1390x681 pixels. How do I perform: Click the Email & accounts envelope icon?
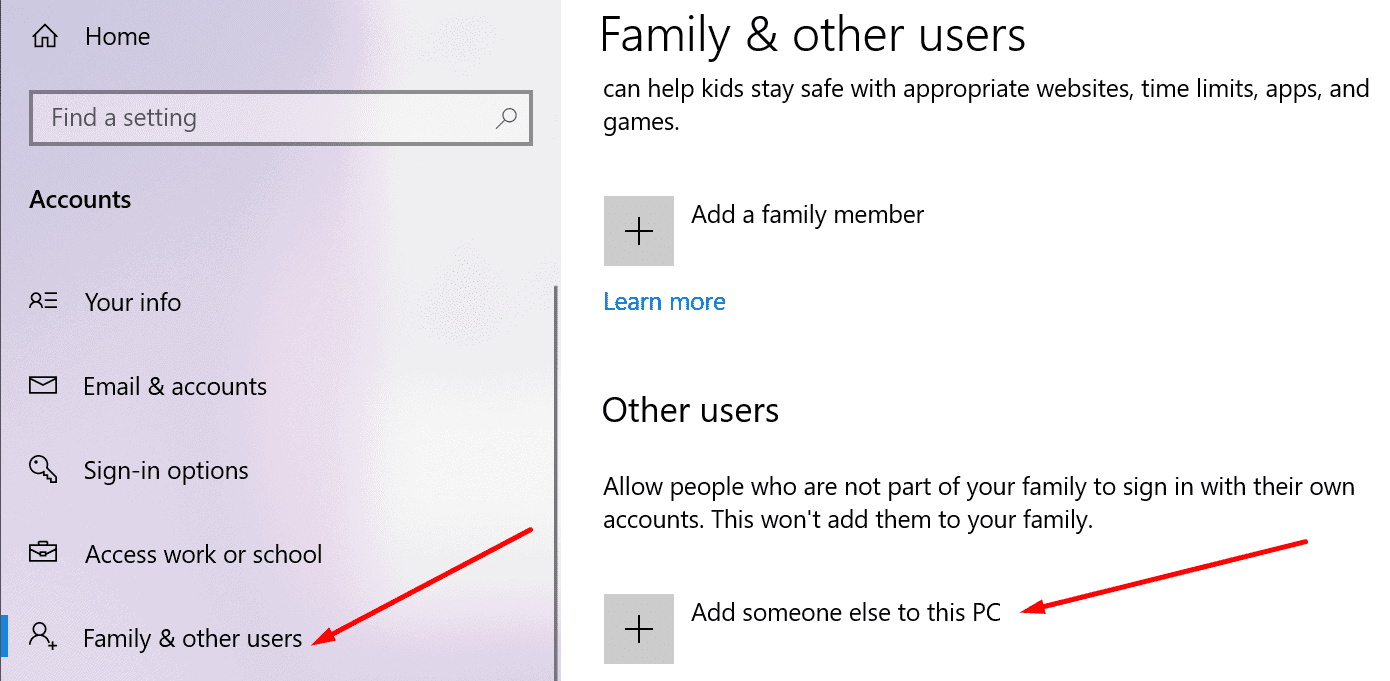(43, 385)
